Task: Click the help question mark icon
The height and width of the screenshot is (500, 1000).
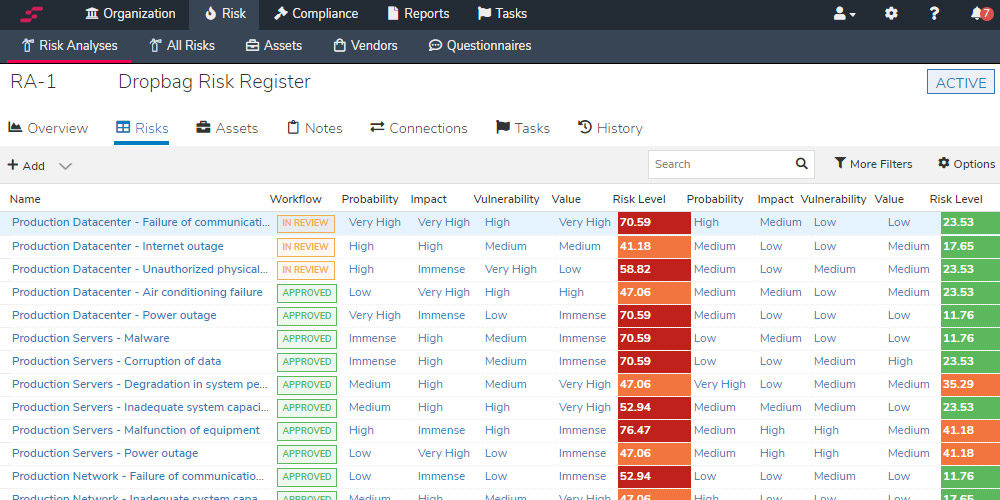Action: [x=934, y=14]
